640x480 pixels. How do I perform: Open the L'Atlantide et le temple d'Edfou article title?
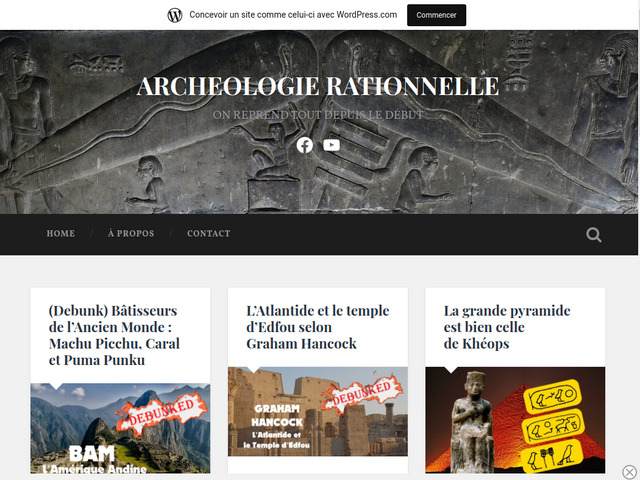[x=318, y=327]
